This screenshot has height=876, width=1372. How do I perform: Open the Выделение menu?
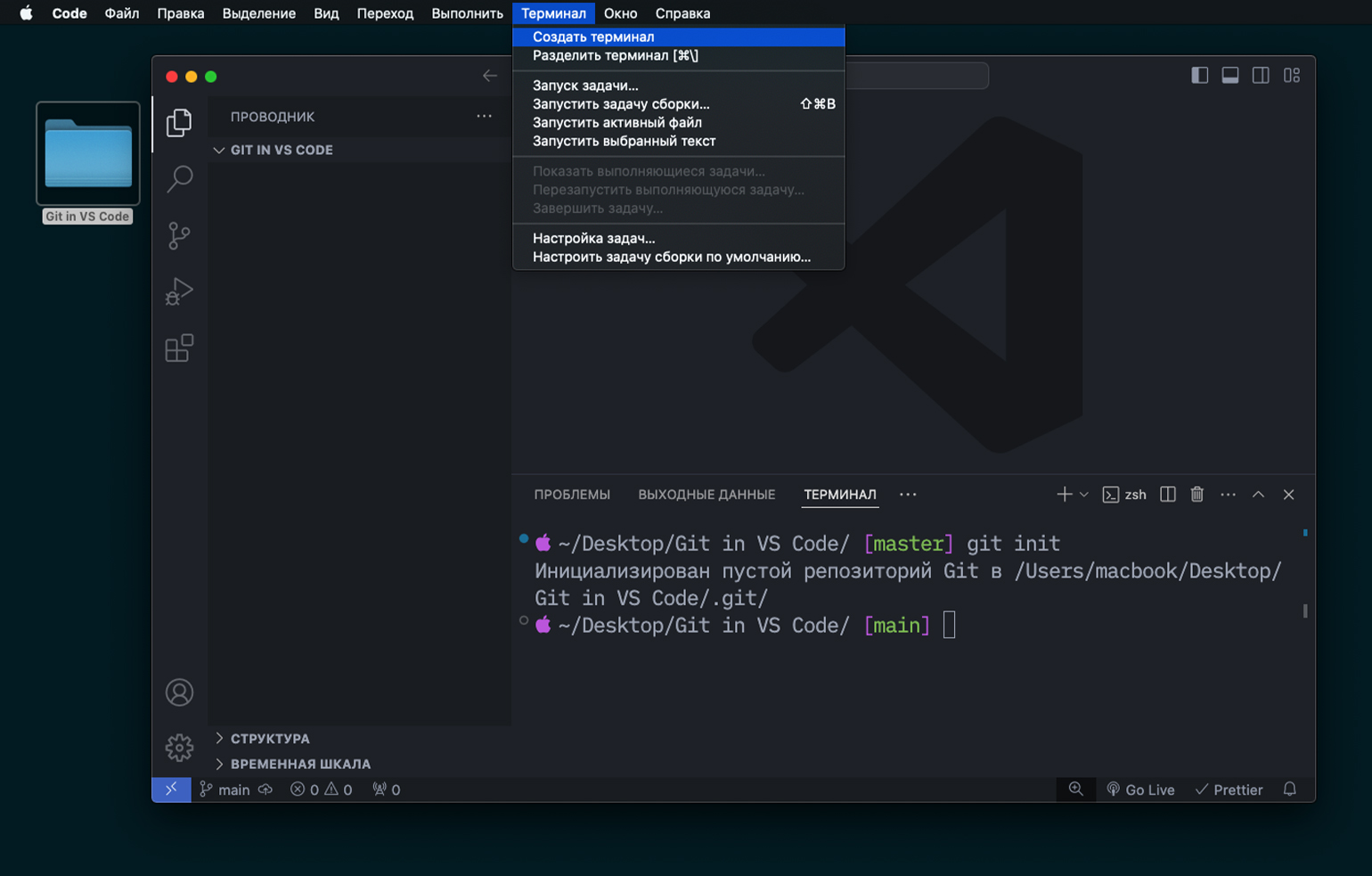pos(259,13)
